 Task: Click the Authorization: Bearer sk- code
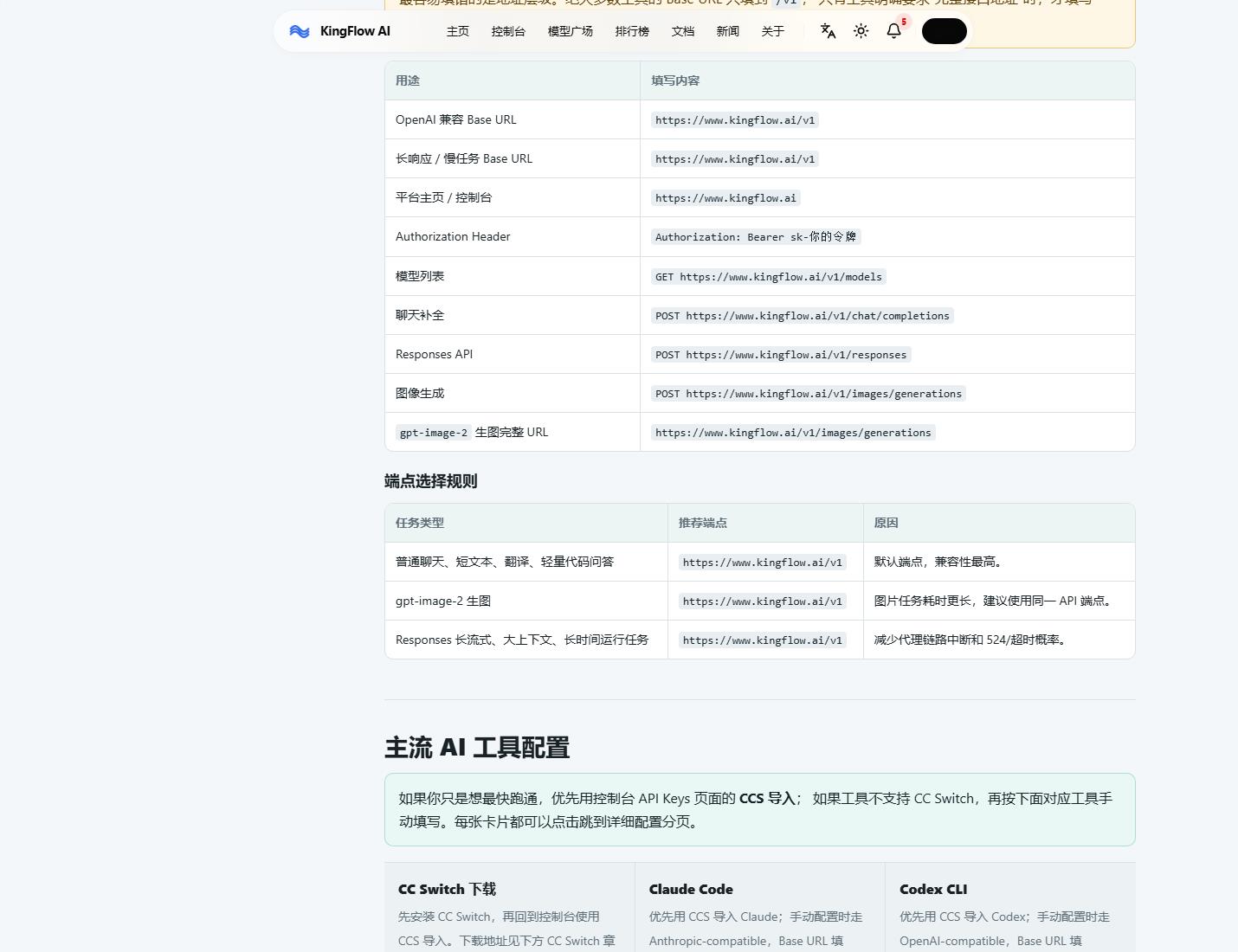pyautogui.click(x=756, y=237)
